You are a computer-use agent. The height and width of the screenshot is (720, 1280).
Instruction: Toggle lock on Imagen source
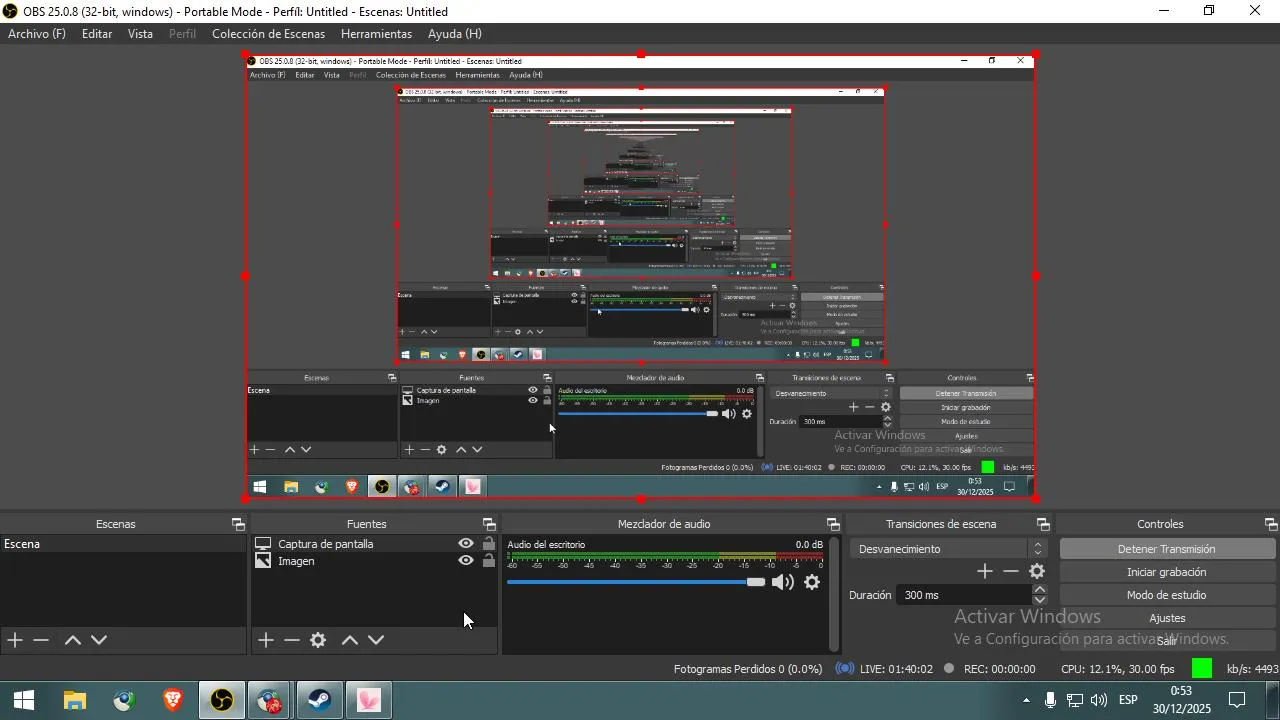click(488, 561)
